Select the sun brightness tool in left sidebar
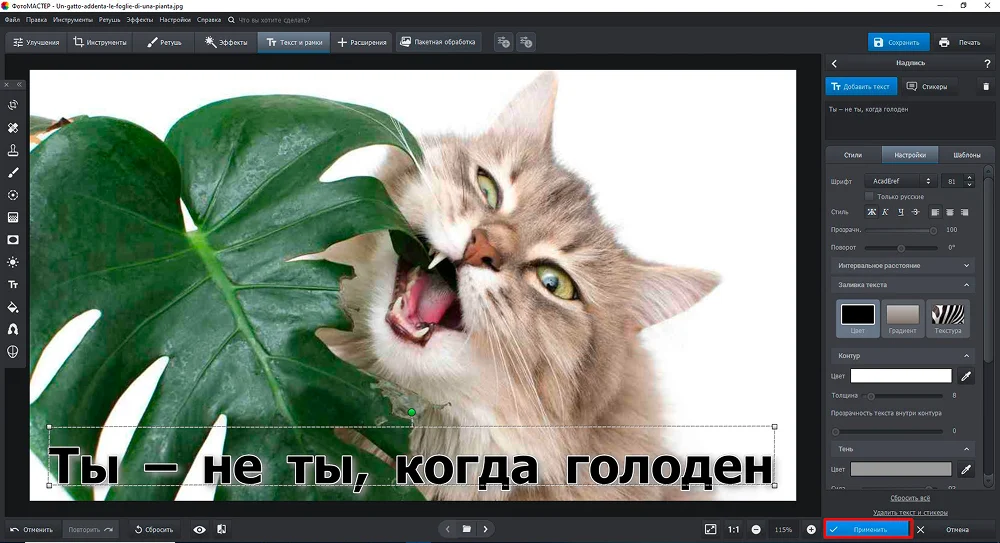Viewport: 1000px width, 543px height. click(13, 262)
